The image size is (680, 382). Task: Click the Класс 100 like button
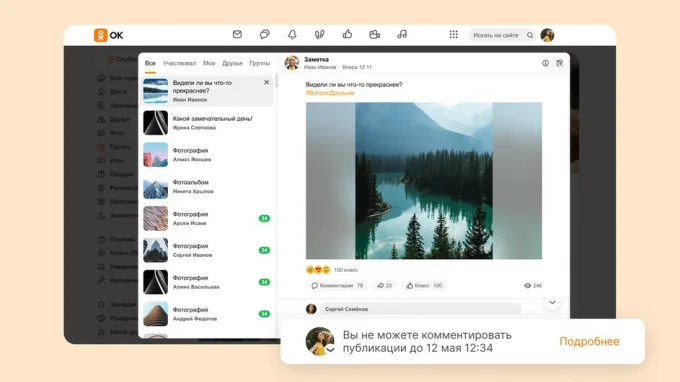pos(424,285)
